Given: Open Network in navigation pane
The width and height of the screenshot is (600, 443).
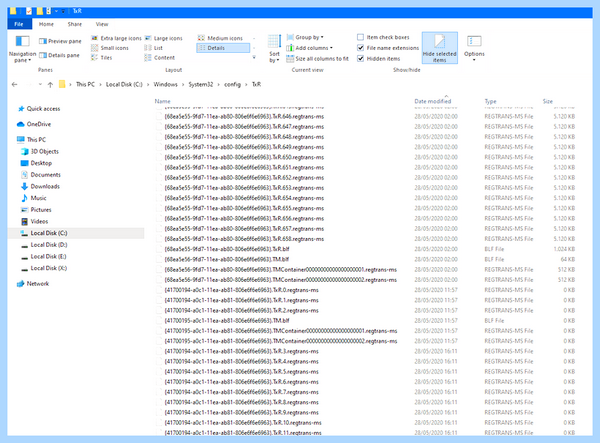Looking at the screenshot, I should (33, 283).
